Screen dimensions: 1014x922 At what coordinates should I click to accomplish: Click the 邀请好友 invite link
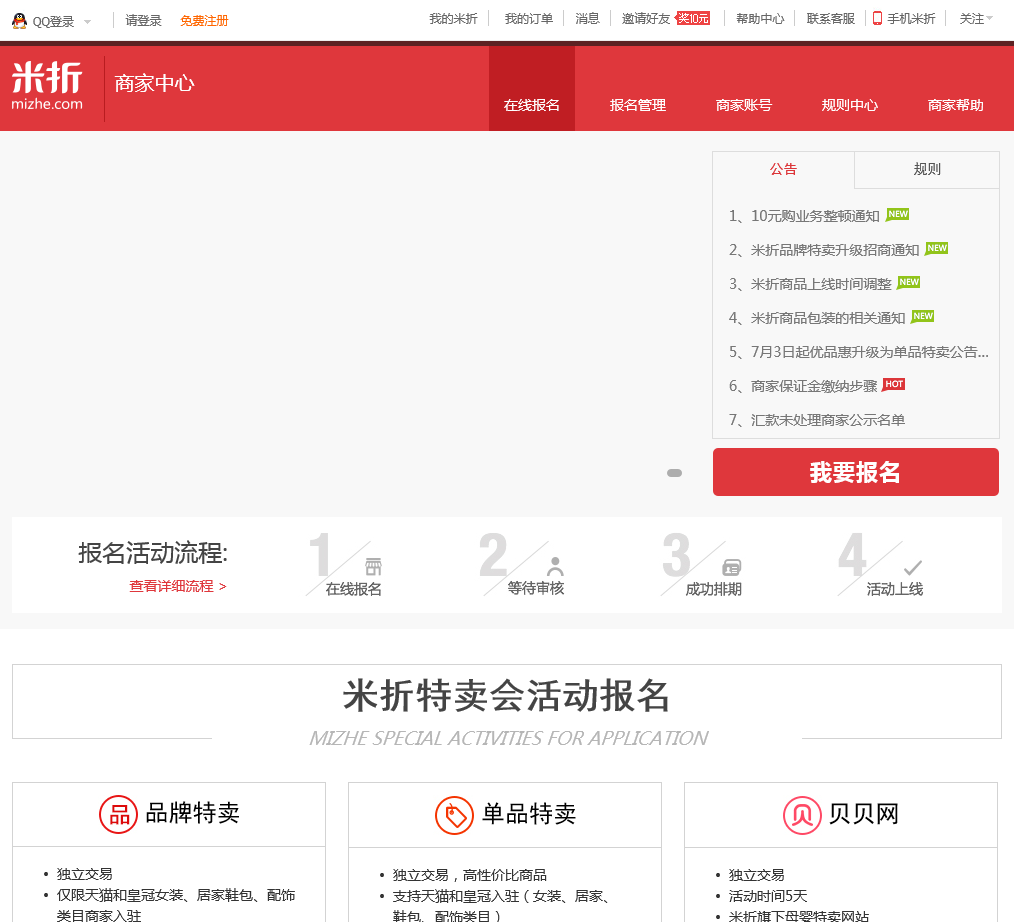coord(645,19)
